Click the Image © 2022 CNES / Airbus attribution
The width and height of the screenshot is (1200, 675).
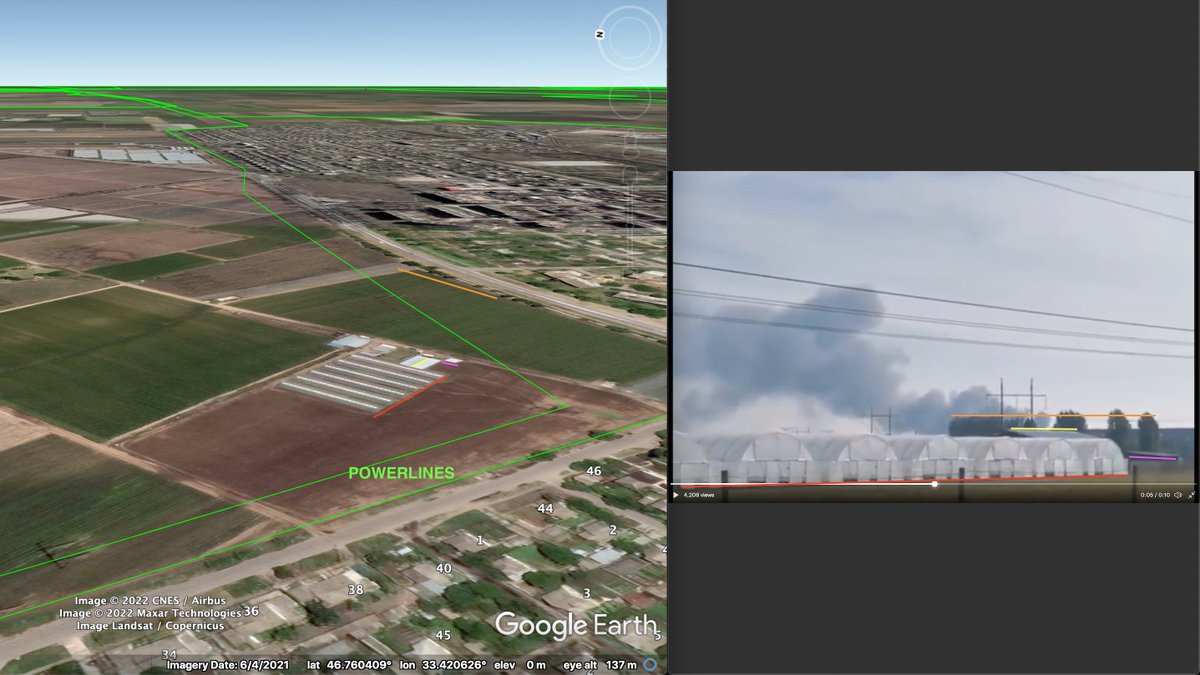[150, 601]
